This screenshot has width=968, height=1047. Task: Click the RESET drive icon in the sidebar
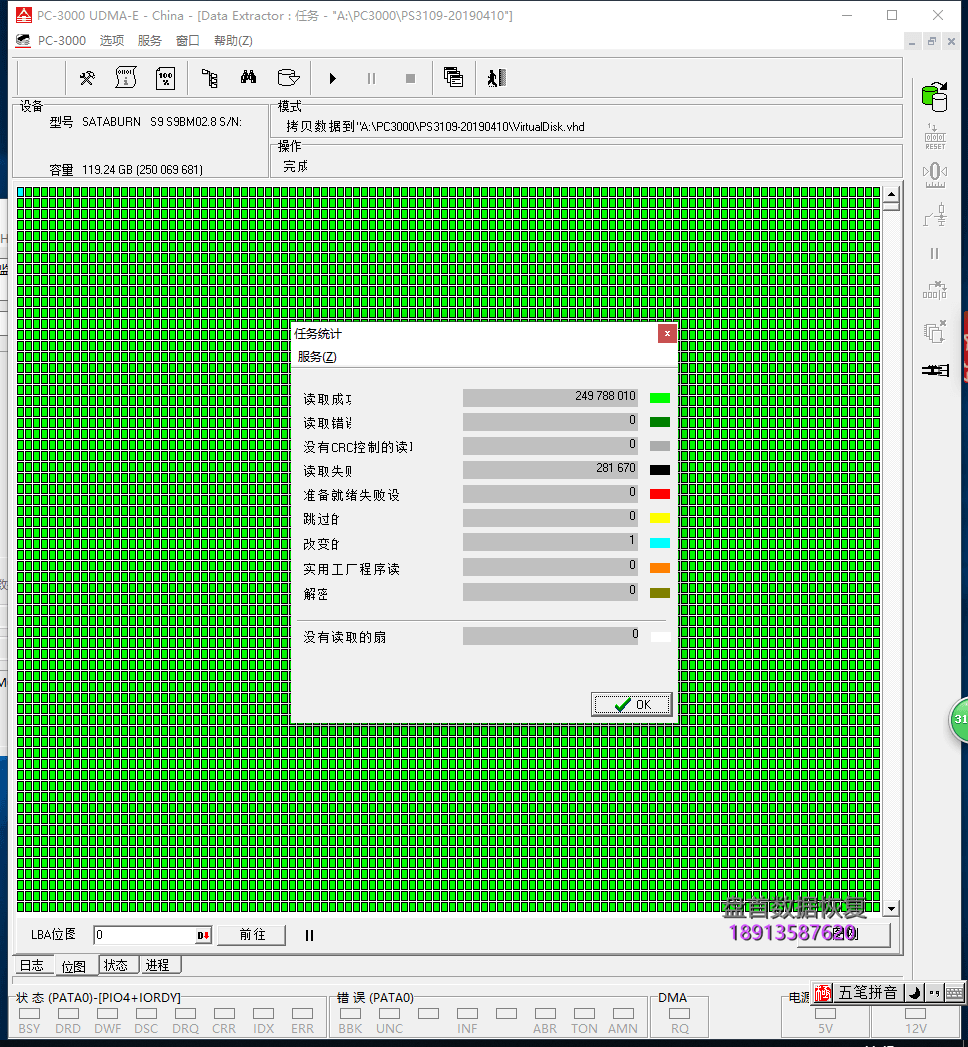[934, 135]
